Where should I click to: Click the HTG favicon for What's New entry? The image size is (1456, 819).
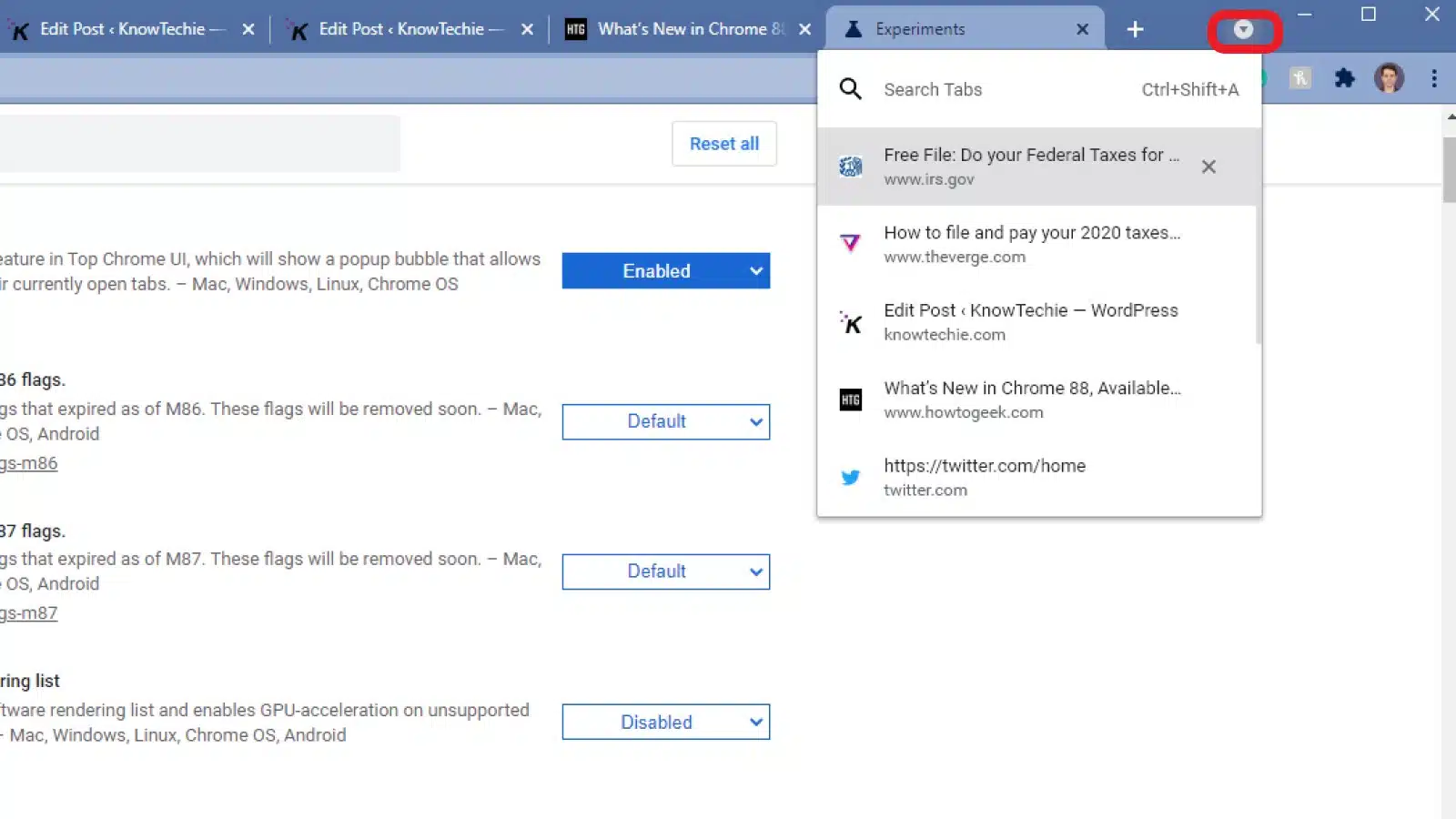(850, 399)
